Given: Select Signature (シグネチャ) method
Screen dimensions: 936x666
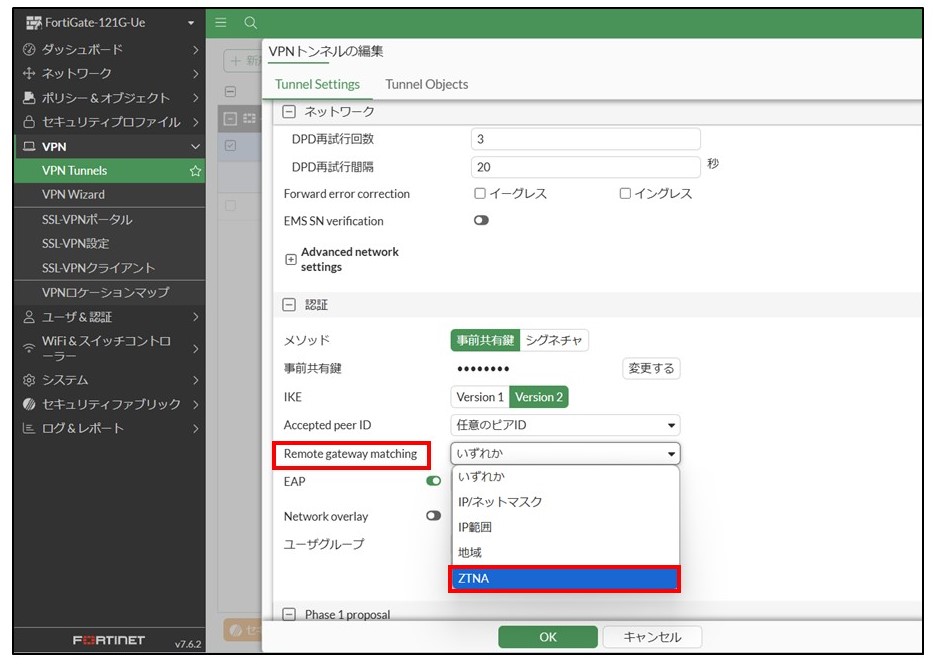Looking at the screenshot, I should coord(554,340).
